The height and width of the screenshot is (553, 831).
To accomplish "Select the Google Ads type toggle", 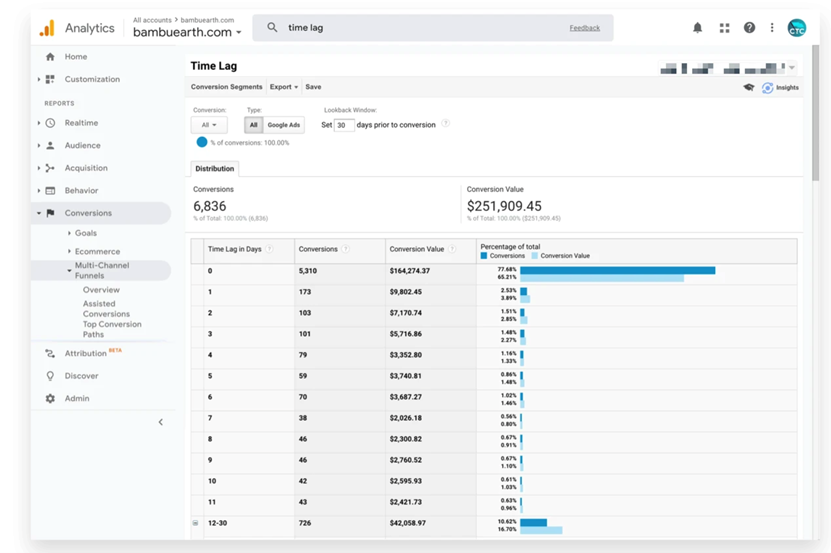I will pyautogui.click(x=284, y=125).
